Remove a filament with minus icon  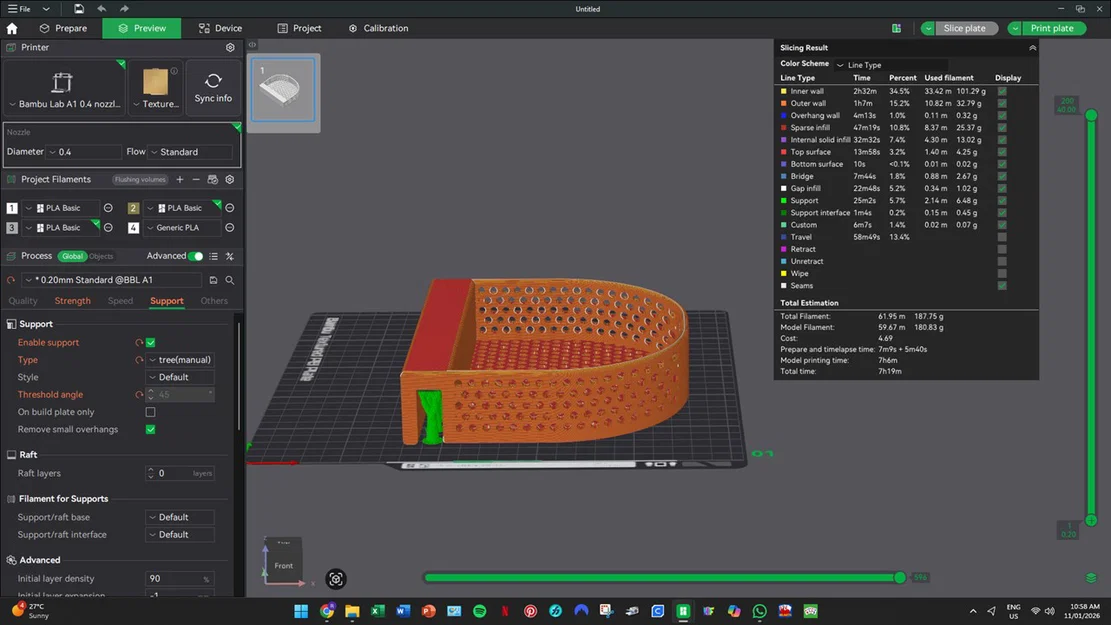196,179
